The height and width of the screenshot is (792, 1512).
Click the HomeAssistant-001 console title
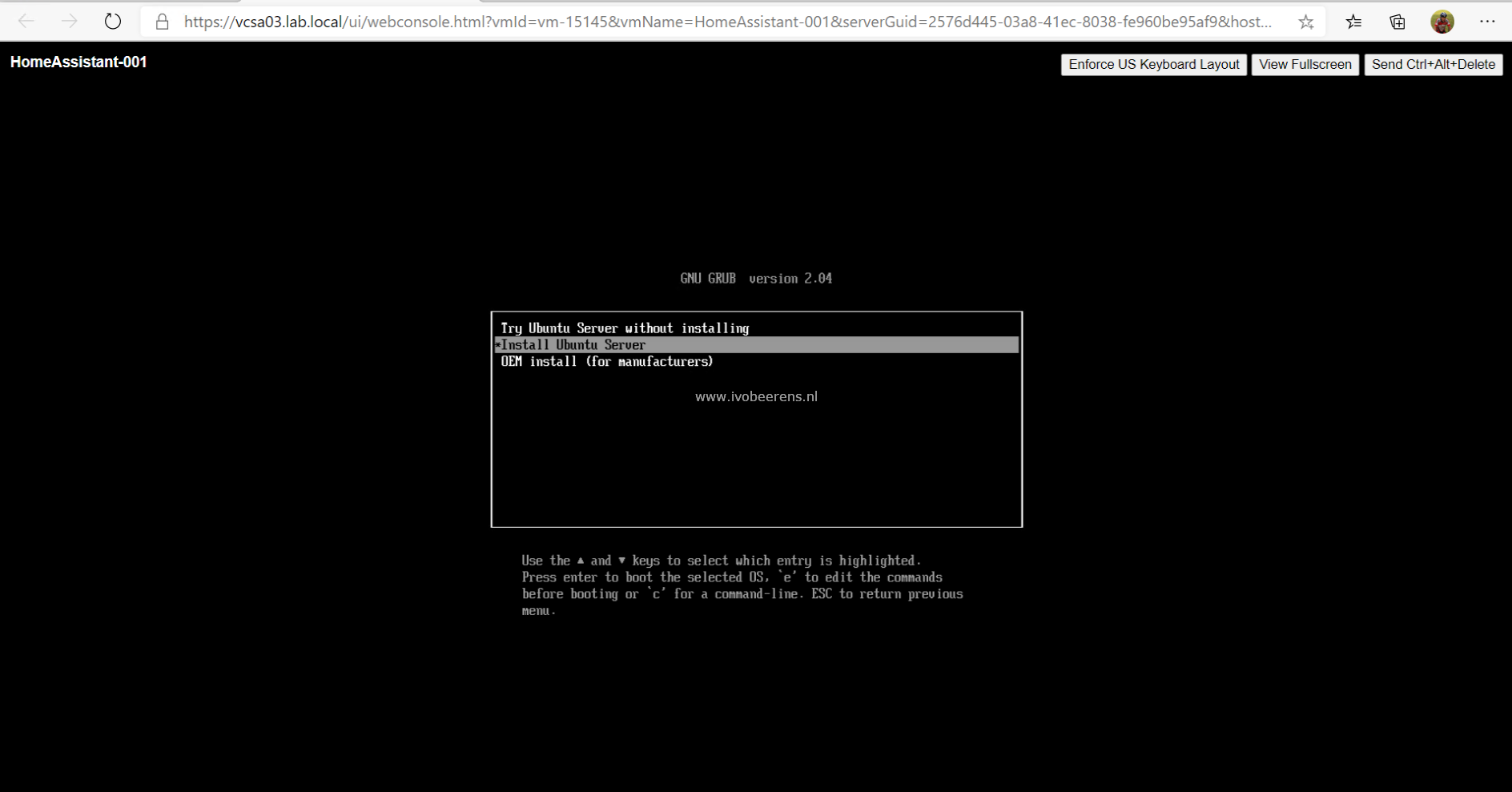(78, 62)
